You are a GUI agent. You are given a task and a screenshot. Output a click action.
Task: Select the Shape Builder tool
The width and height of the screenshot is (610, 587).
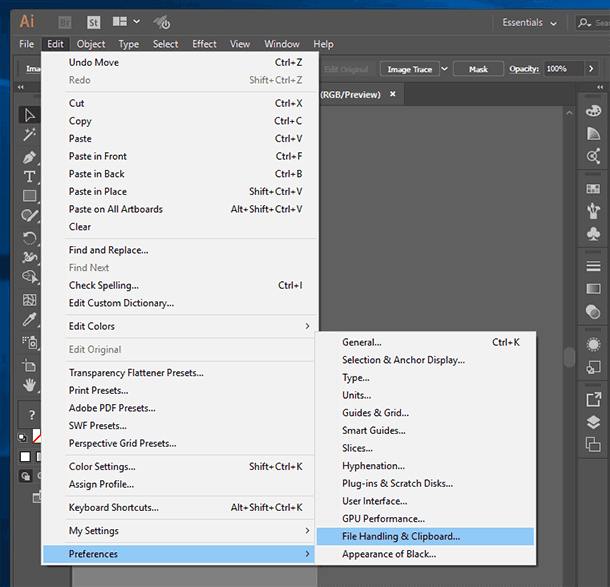(x=29, y=277)
